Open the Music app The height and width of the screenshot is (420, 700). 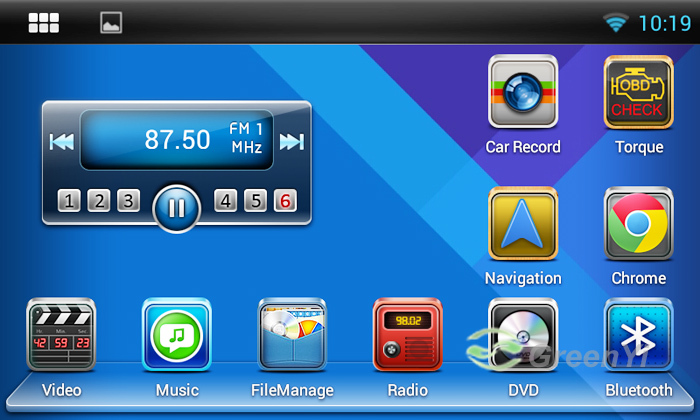pos(177,335)
